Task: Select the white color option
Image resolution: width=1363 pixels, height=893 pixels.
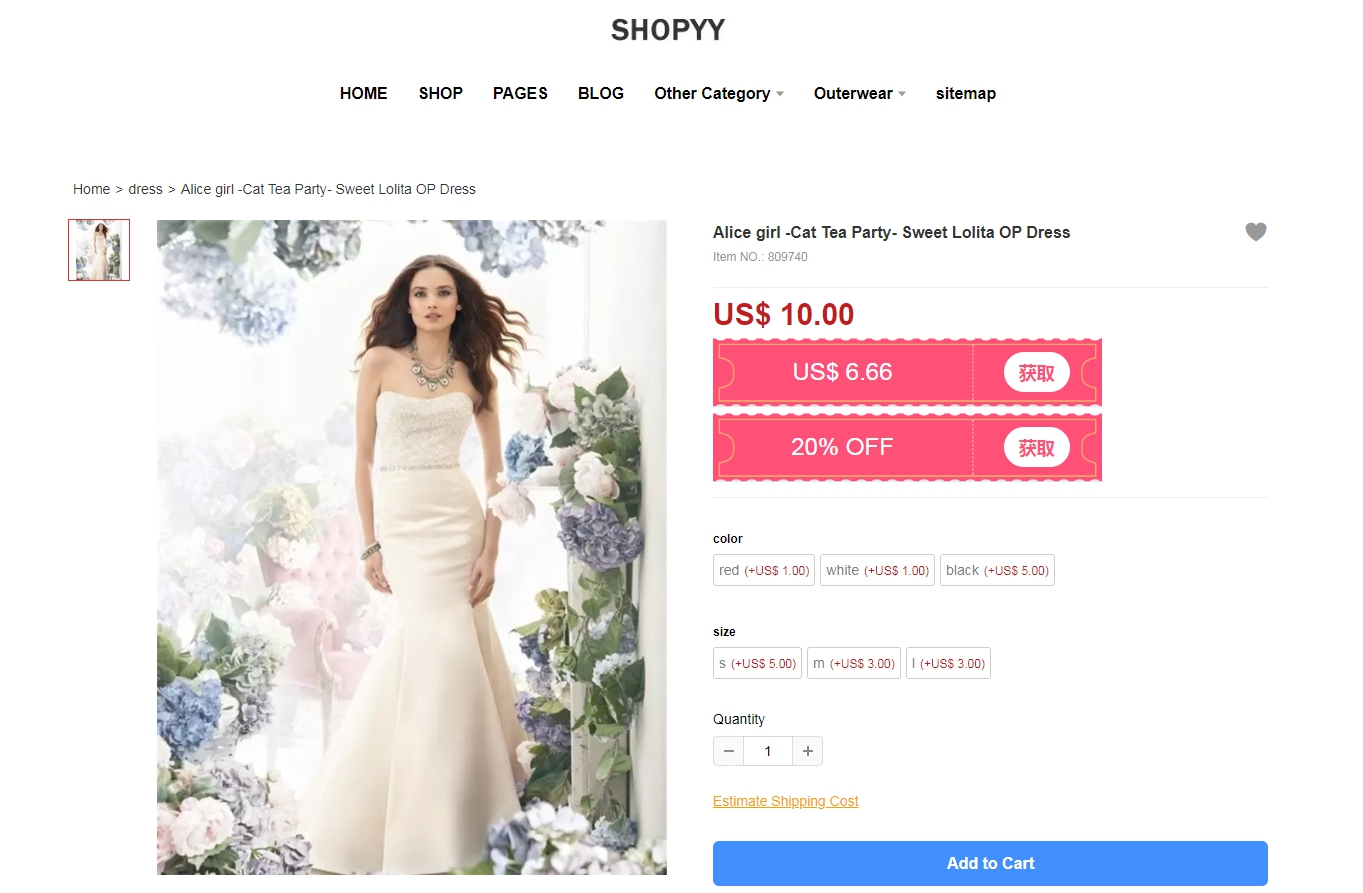Action: [877, 570]
